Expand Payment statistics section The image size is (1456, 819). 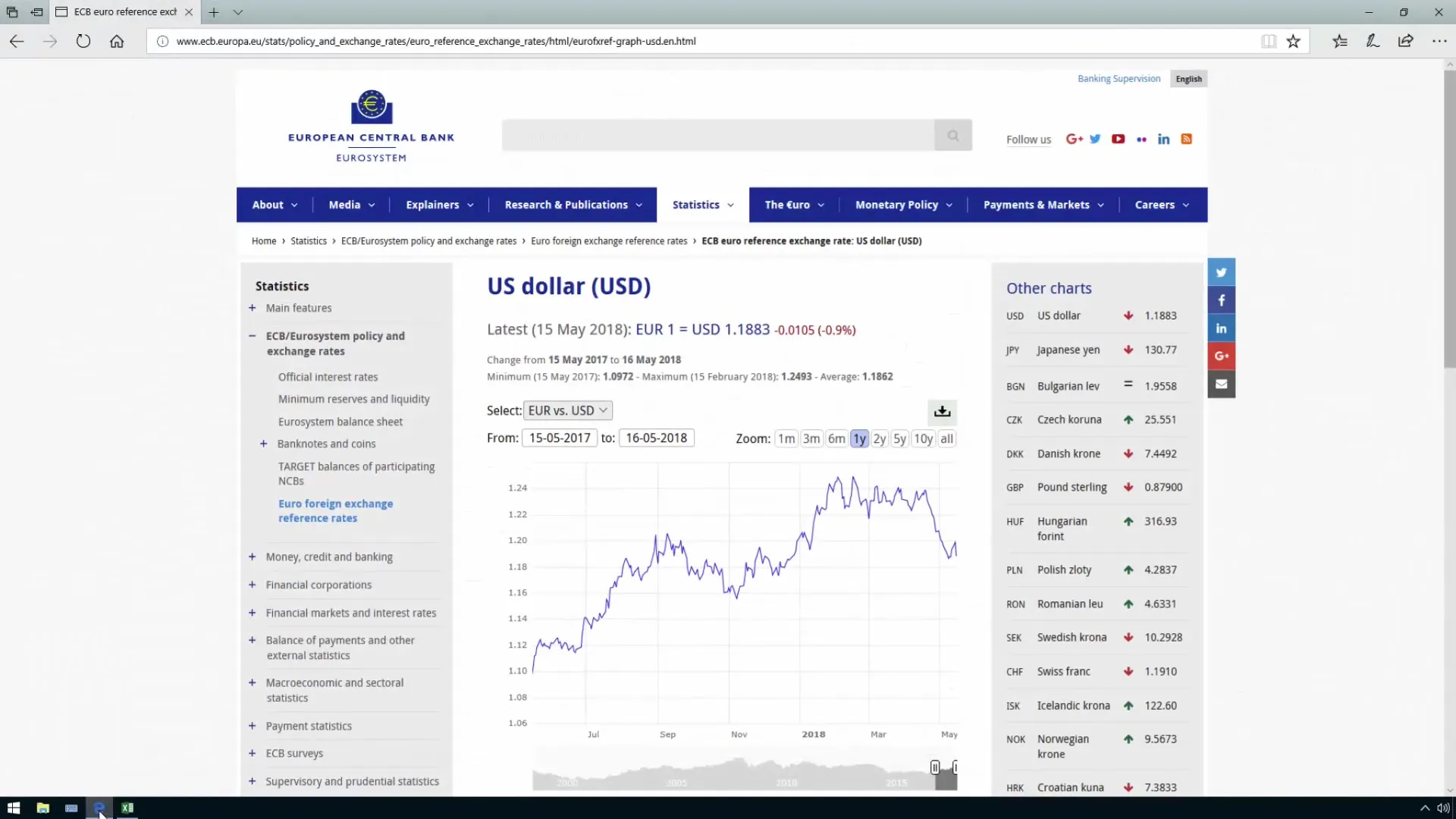[x=252, y=726]
